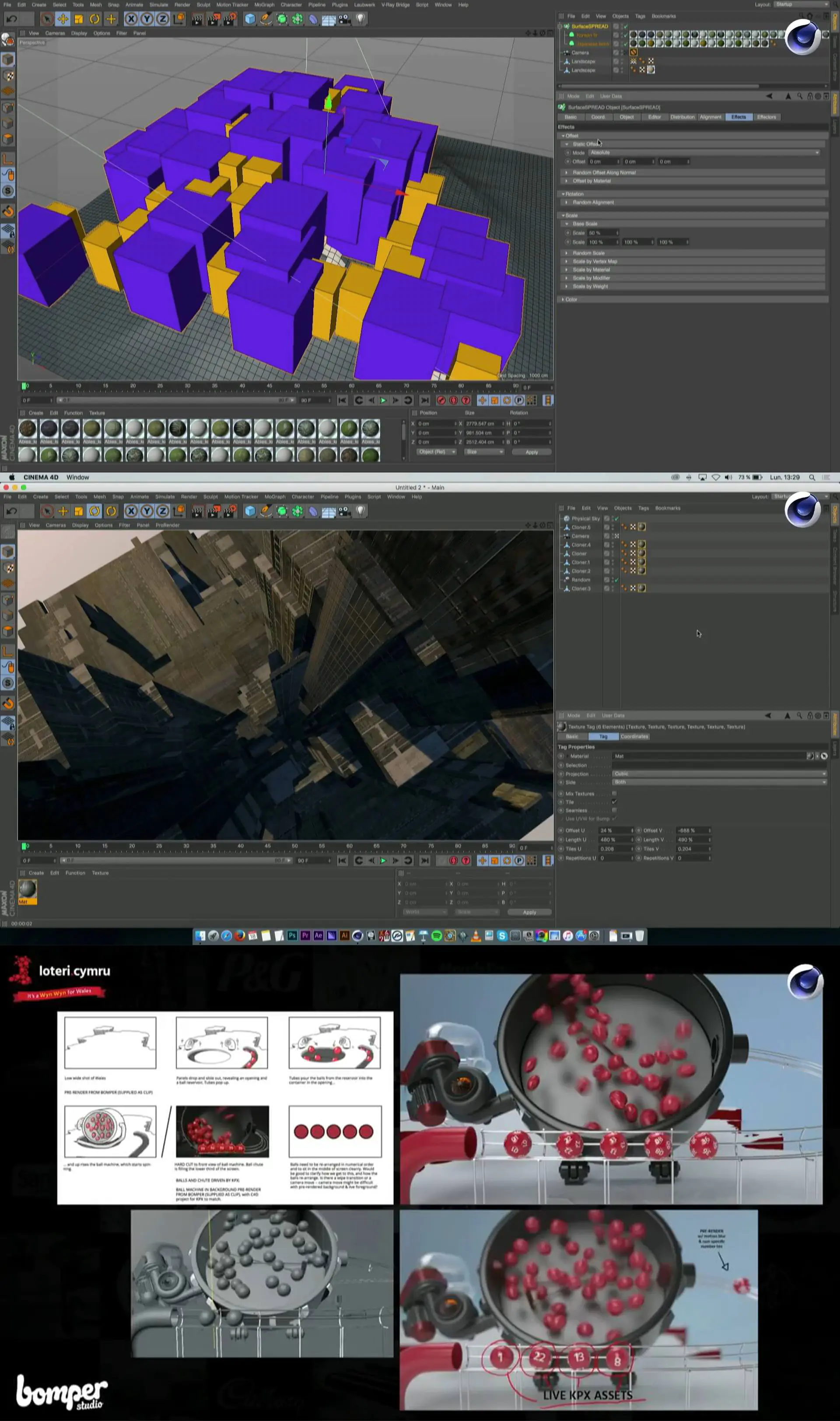The width and height of the screenshot is (840, 1421).
Task: Open Static Offset Mode dropdown showing Absolute
Action: tap(704, 152)
